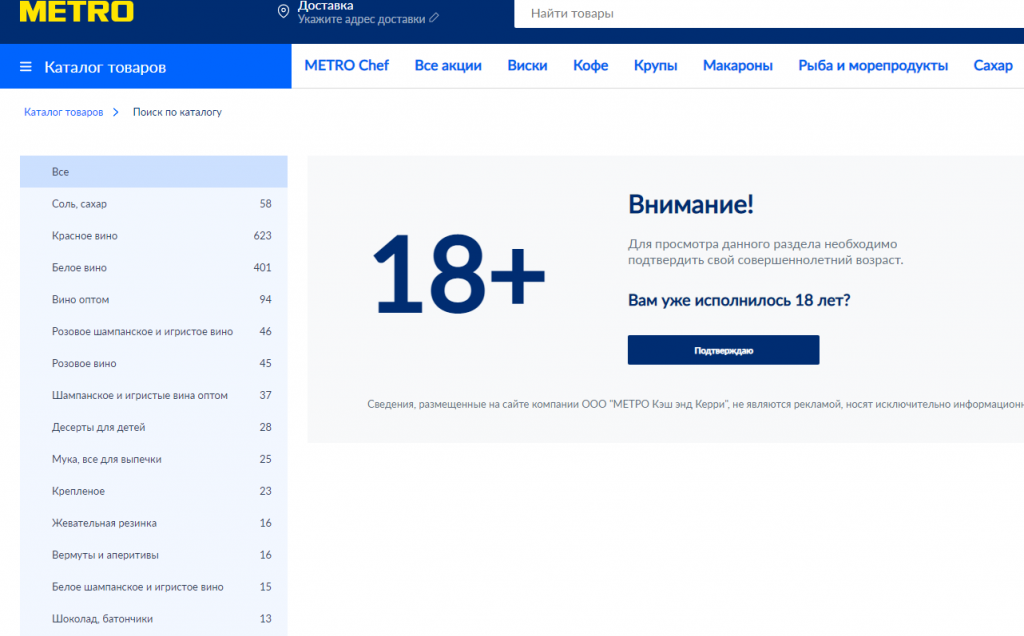Navigate to Рыба и морепродукты
The image size is (1024, 636).
[x=873, y=66]
